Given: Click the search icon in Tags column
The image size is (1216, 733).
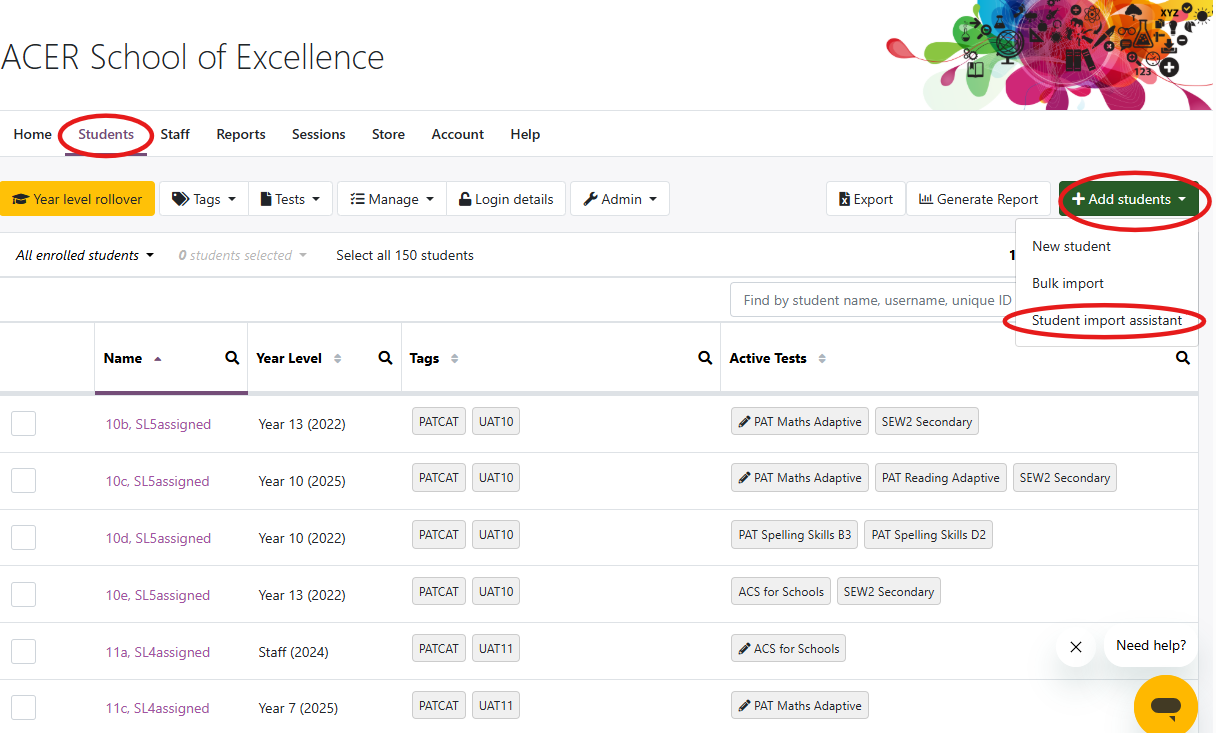Looking at the screenshot, I should pyautogui.click(x=704, y=358).
